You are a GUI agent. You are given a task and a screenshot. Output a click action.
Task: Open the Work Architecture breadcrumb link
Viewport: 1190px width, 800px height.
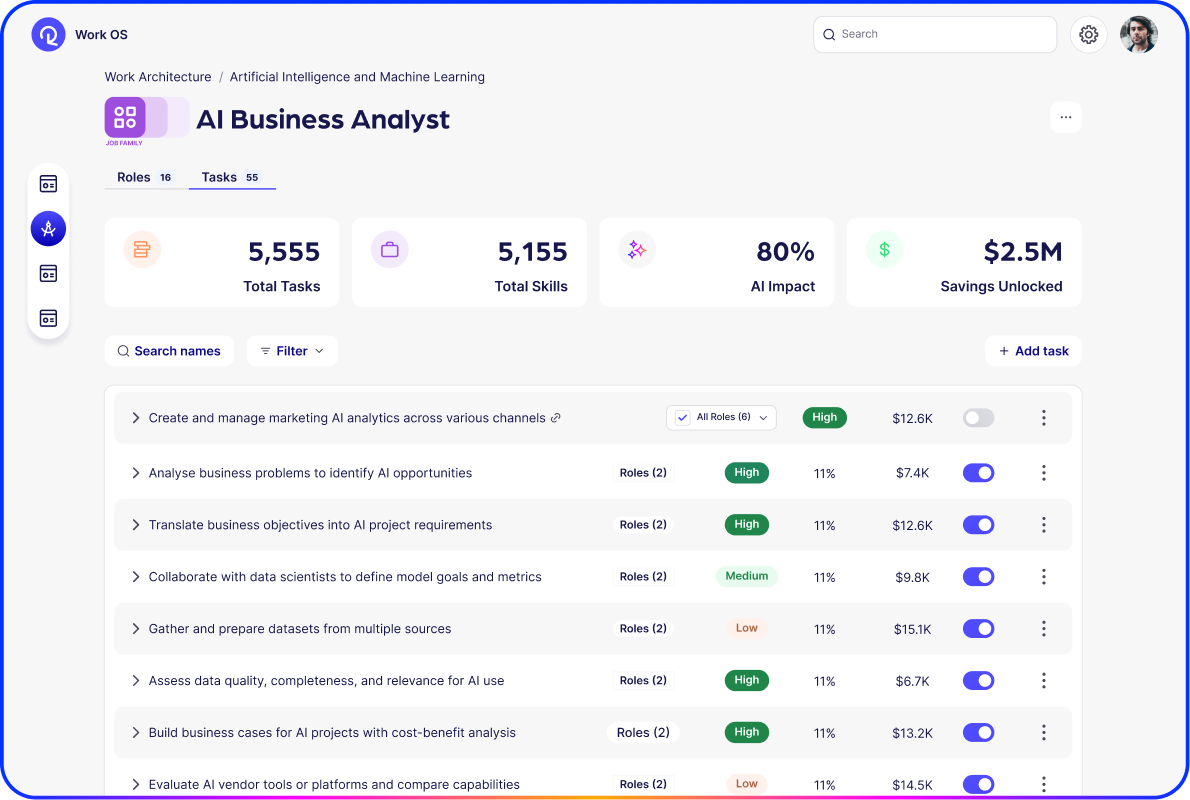(x=157, y=76)
